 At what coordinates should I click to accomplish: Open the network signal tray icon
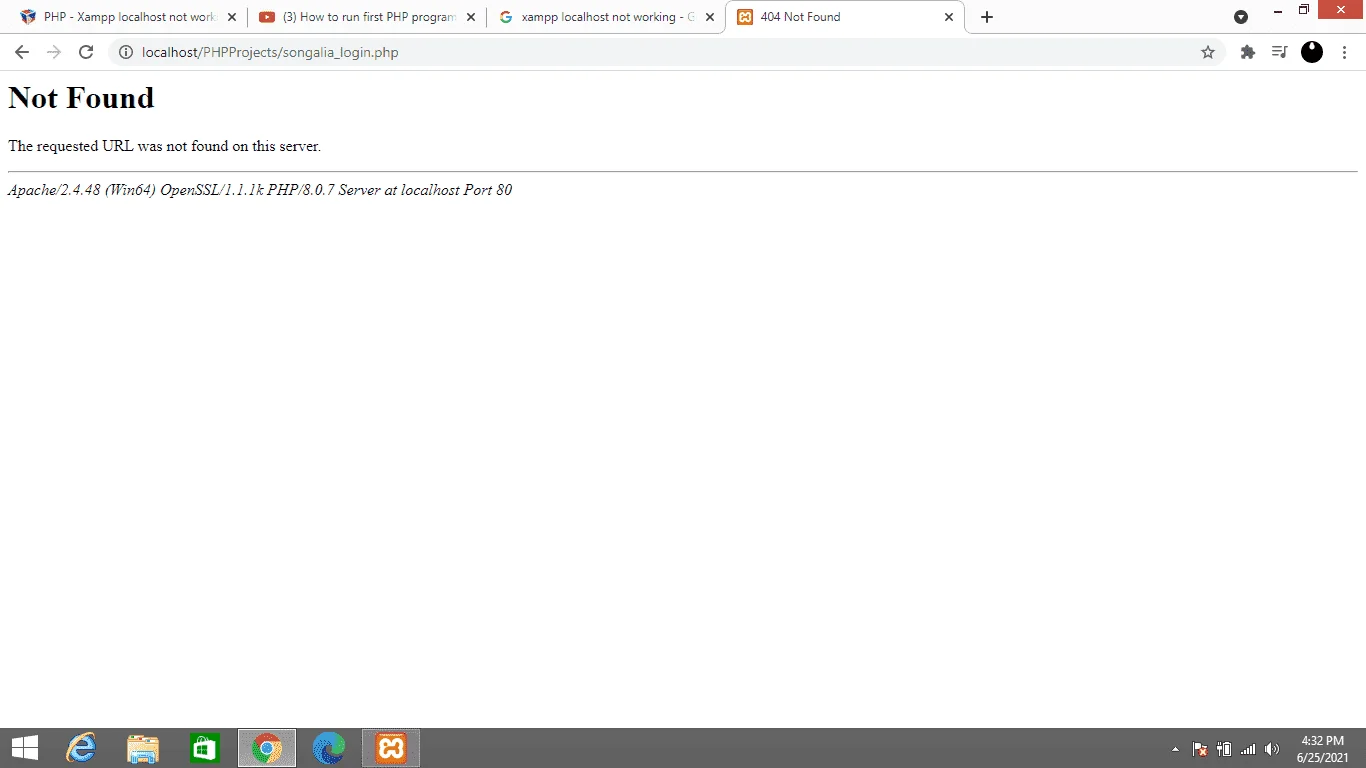tap(1248, 749)
